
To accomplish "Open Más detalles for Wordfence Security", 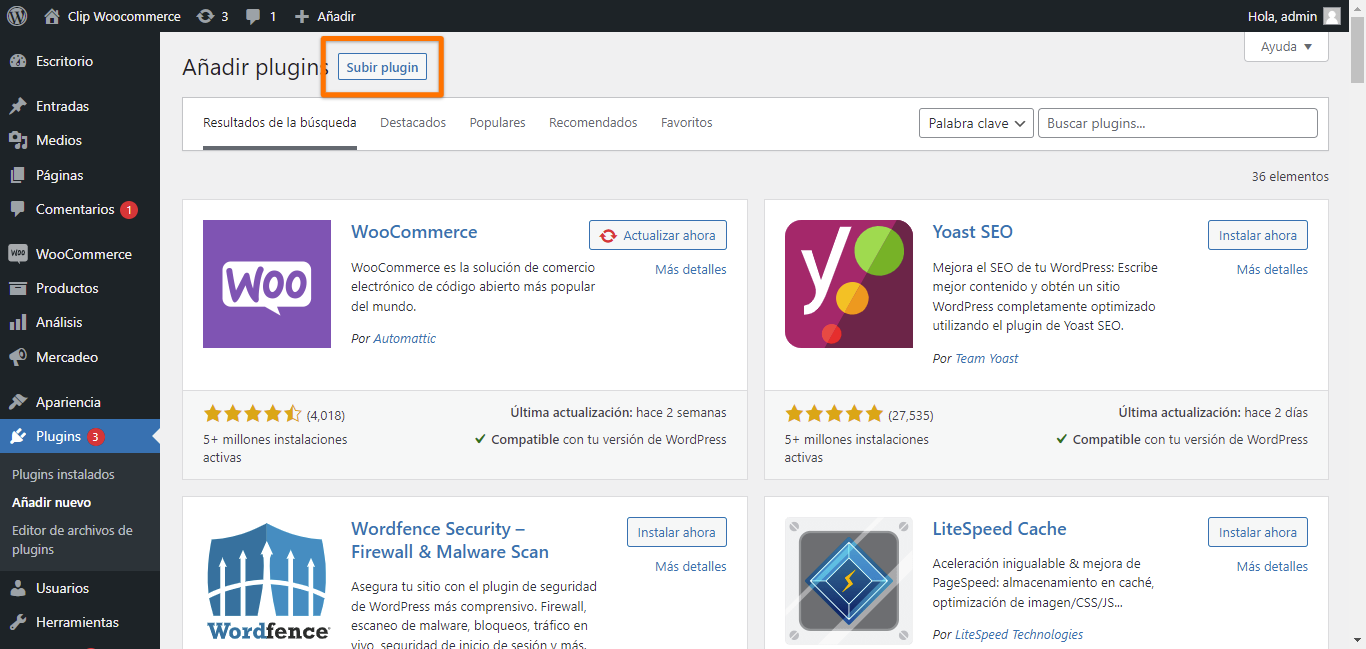I will point(691,566).
